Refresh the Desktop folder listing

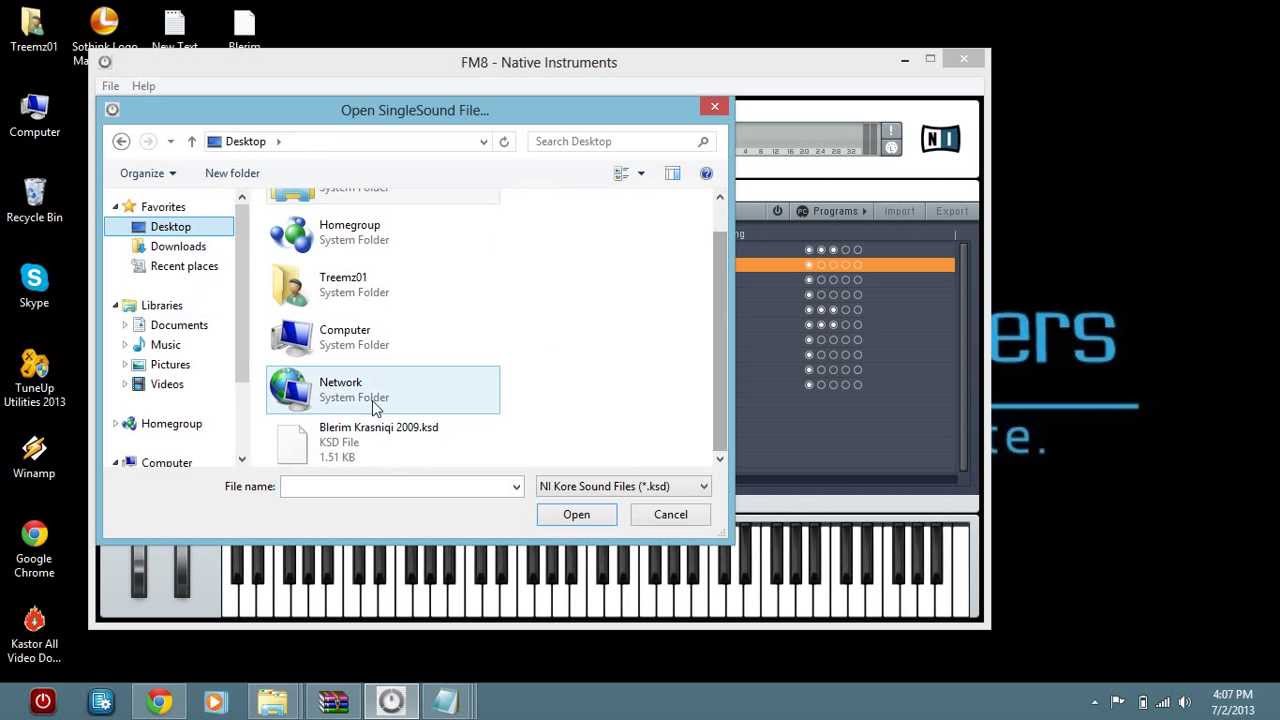tap(504, 142)
